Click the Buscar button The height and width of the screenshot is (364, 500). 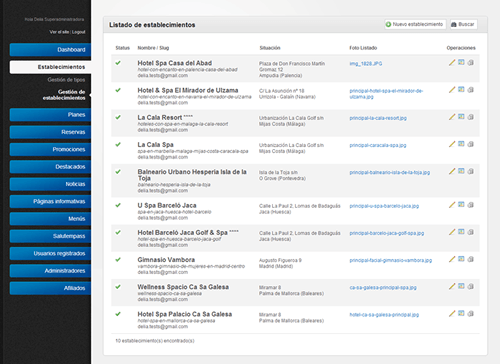[464, 24]
